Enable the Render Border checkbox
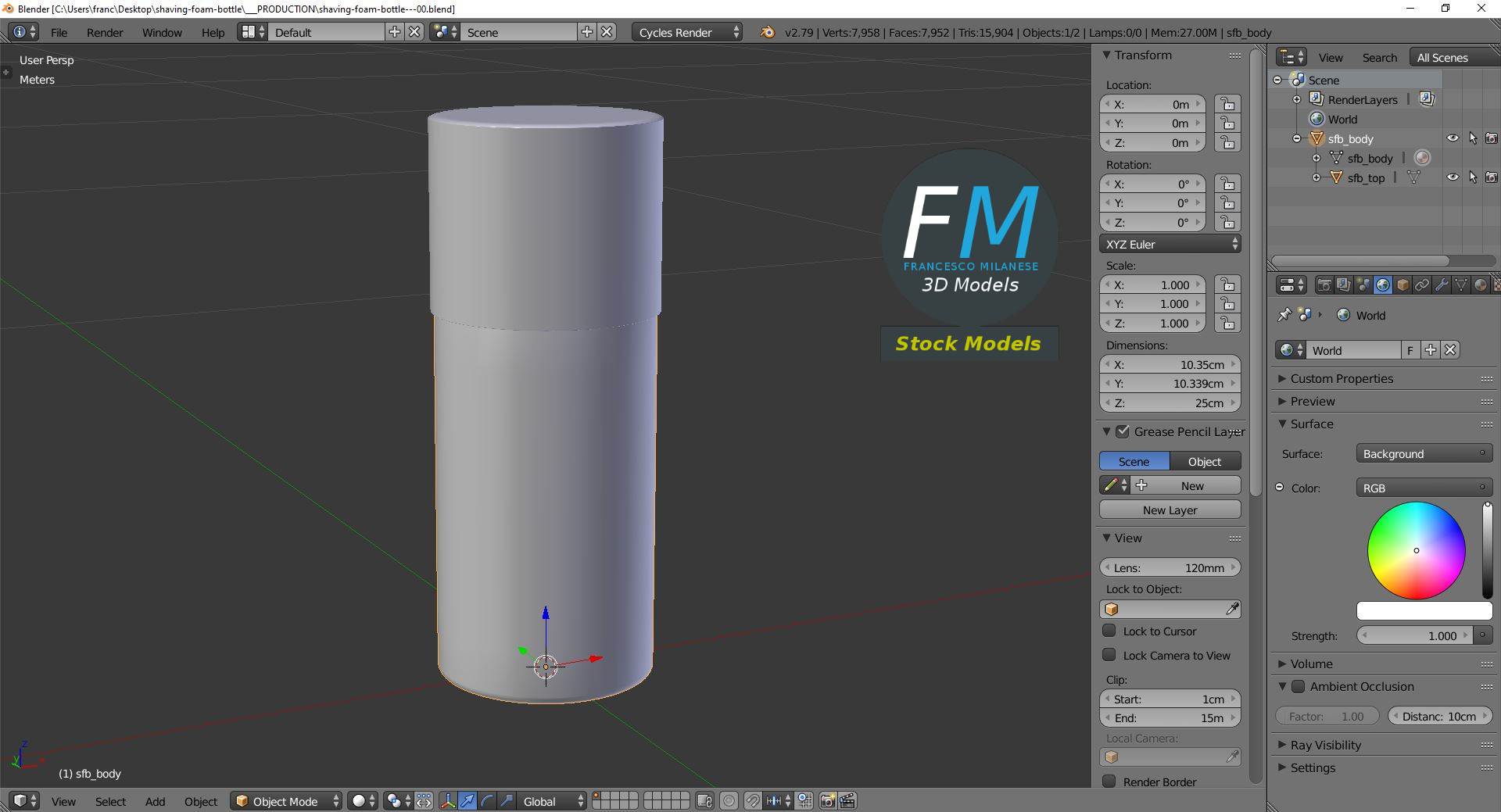Image resolution: width=1501 pixels, height=812 pixels. tap(1109, 782)
